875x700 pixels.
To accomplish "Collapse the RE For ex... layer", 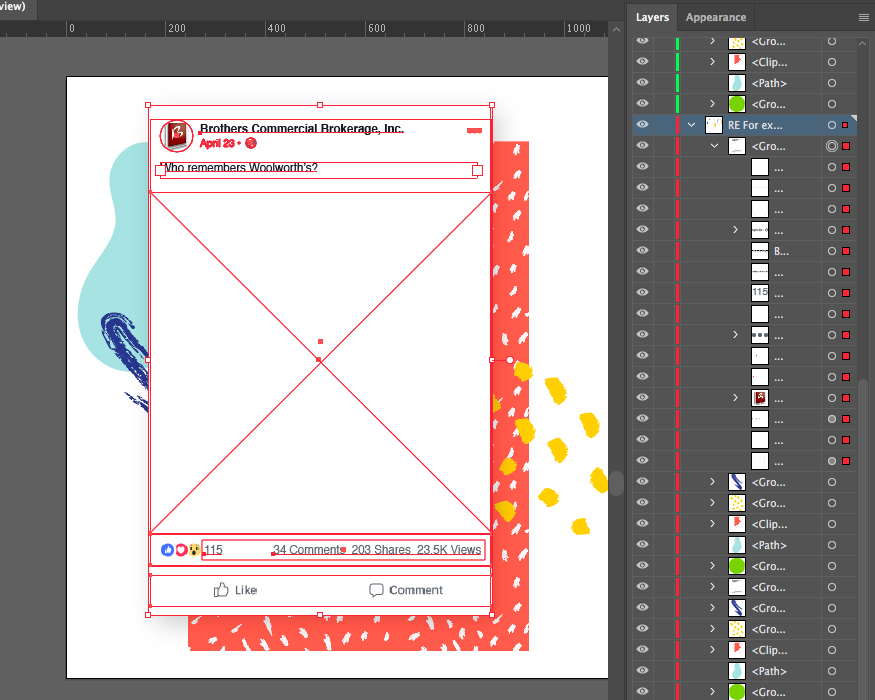I will pyautogui.click(x=691, y=125).
